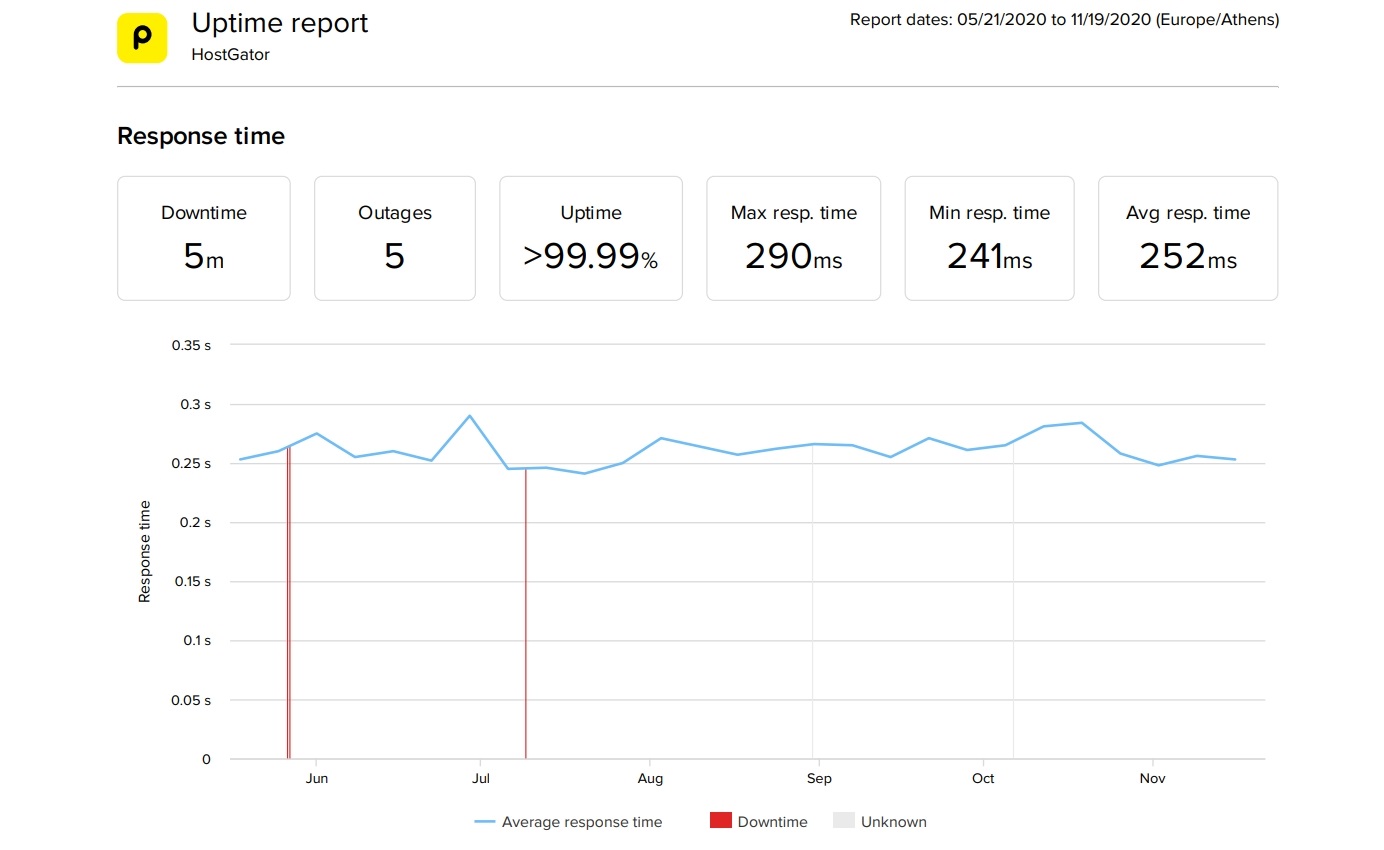
Task: Select the Min resp. time card
Action: (989, 238)
